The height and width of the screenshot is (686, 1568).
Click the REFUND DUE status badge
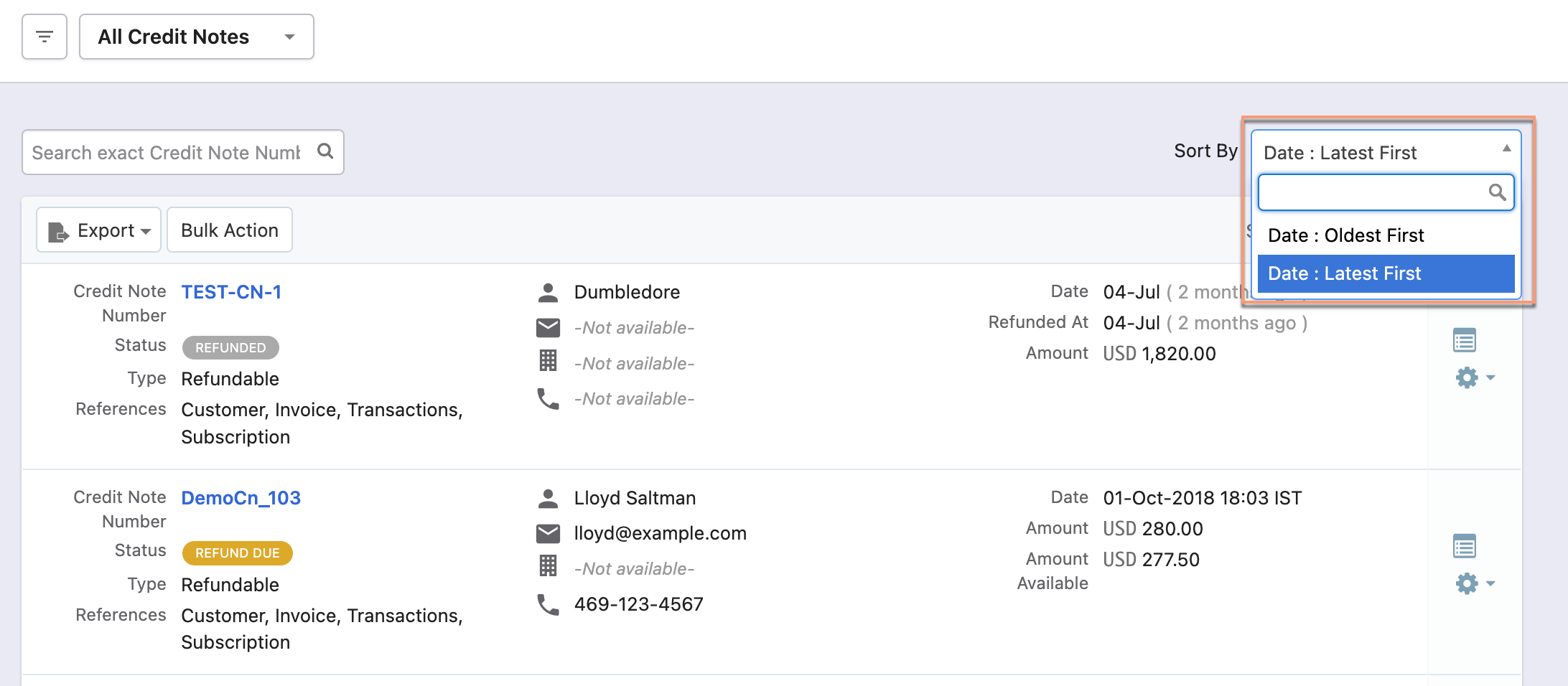[237, 553]
